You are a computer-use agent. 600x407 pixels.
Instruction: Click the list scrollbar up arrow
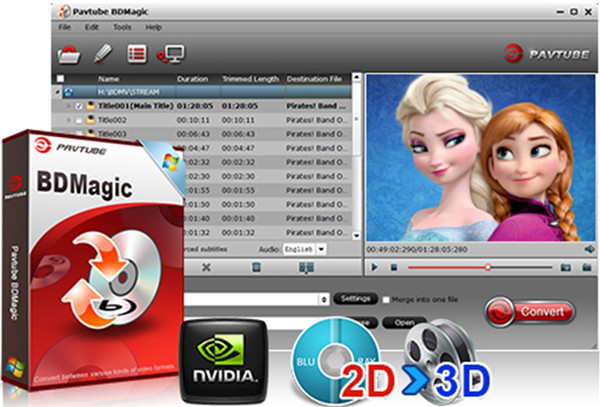(x=356, y=78)
